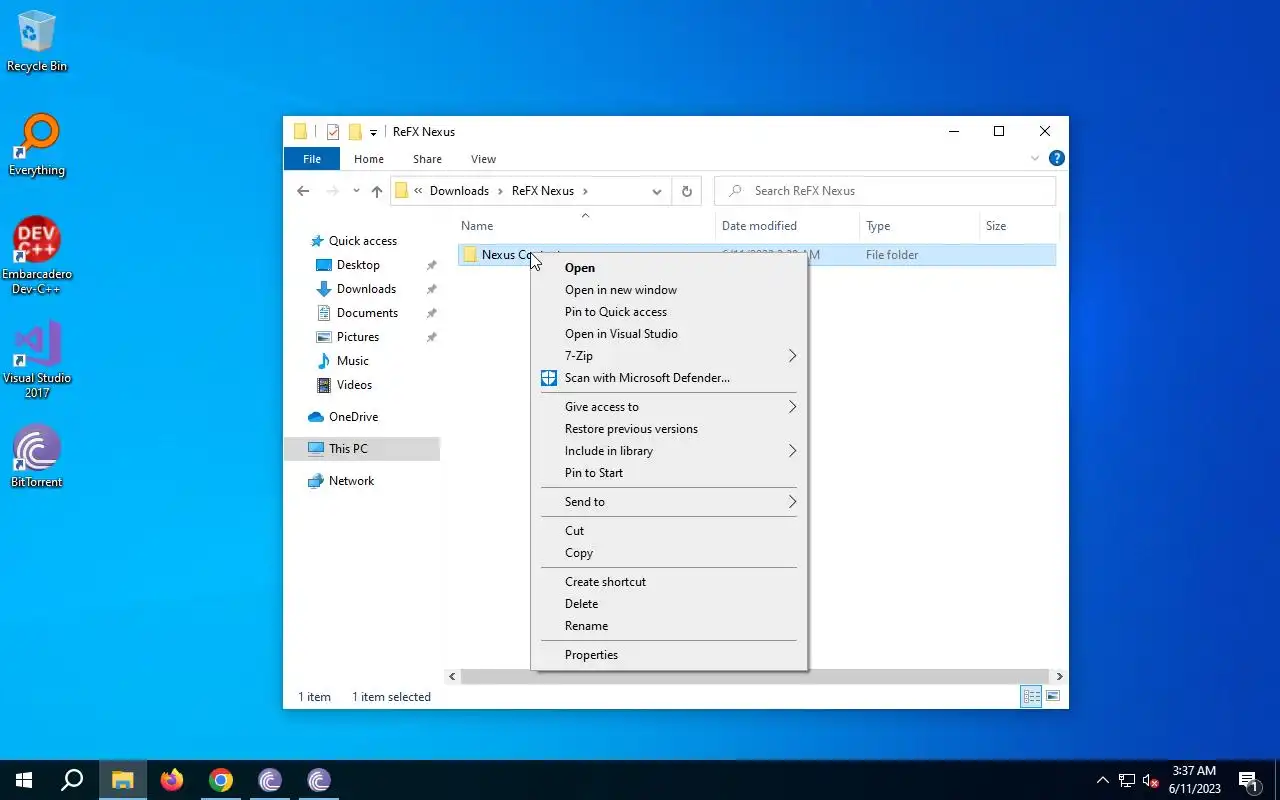Open the network status tray icon

pyautogui.click(x=1127, y=780)
